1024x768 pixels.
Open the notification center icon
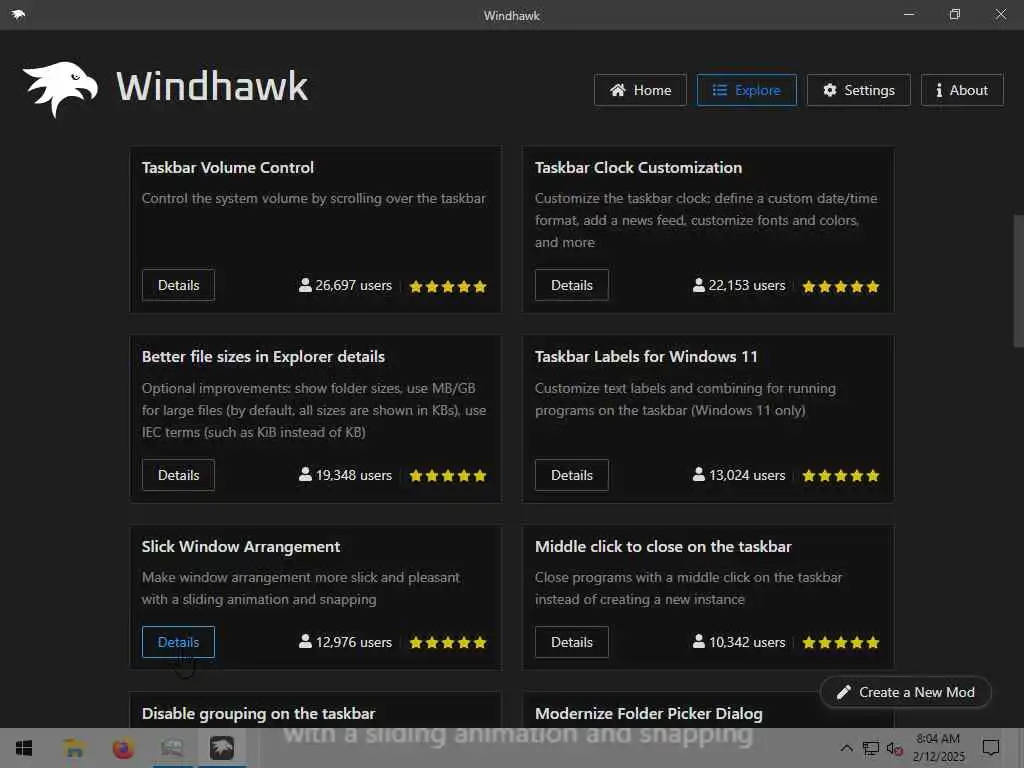click(x=991, y=748)
